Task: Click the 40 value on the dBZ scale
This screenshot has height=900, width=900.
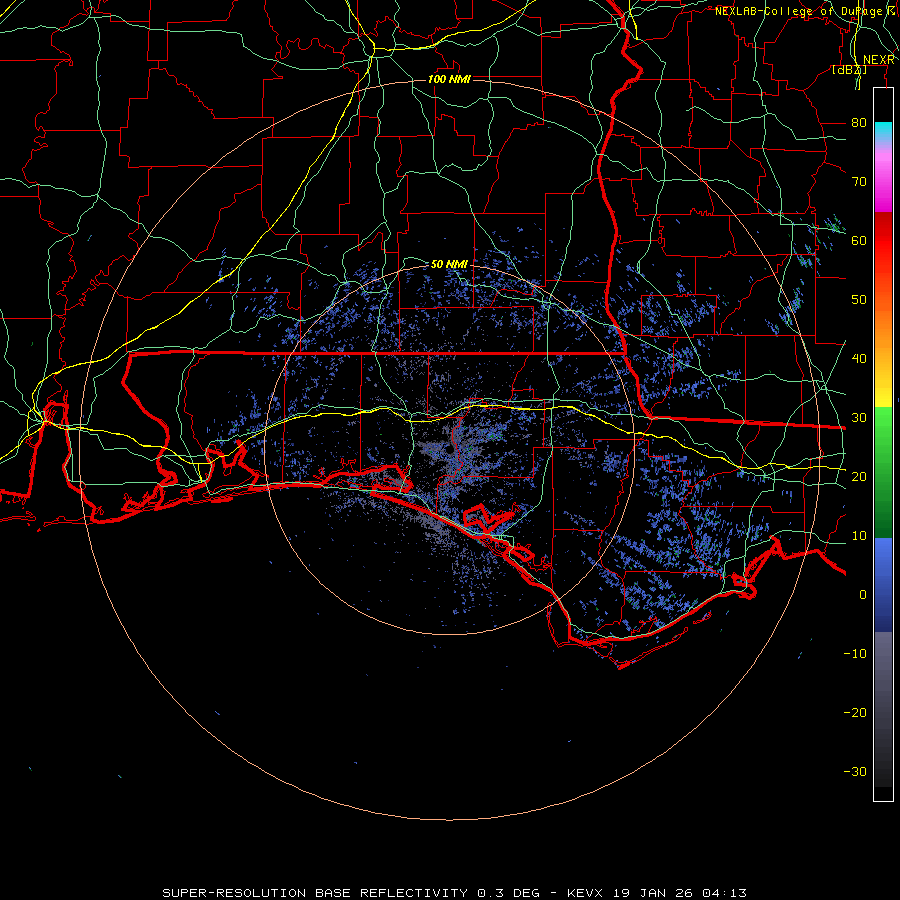Action: click(859, 358)
